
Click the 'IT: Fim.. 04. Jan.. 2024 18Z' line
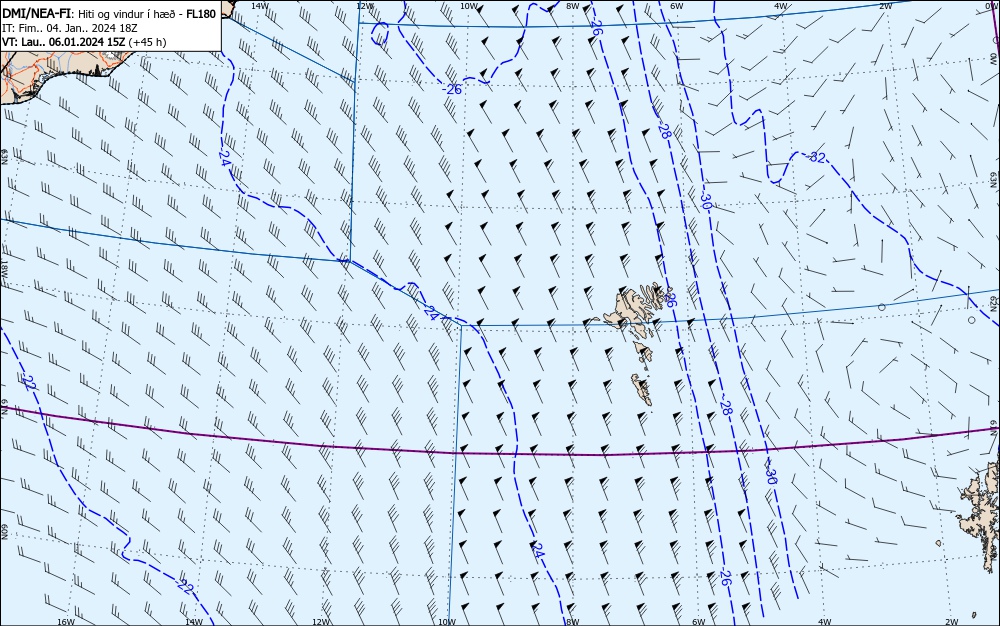(x=70, y=28)
